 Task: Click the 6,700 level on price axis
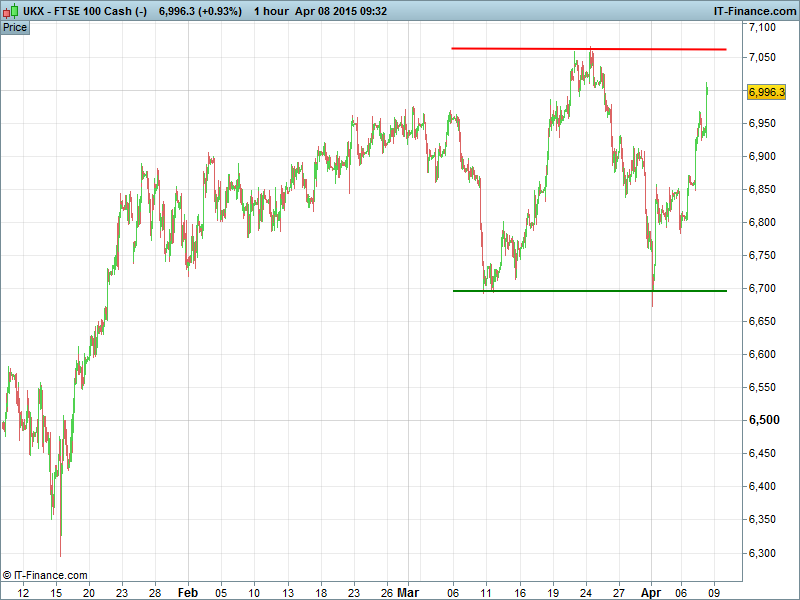(x=762, y=289)
